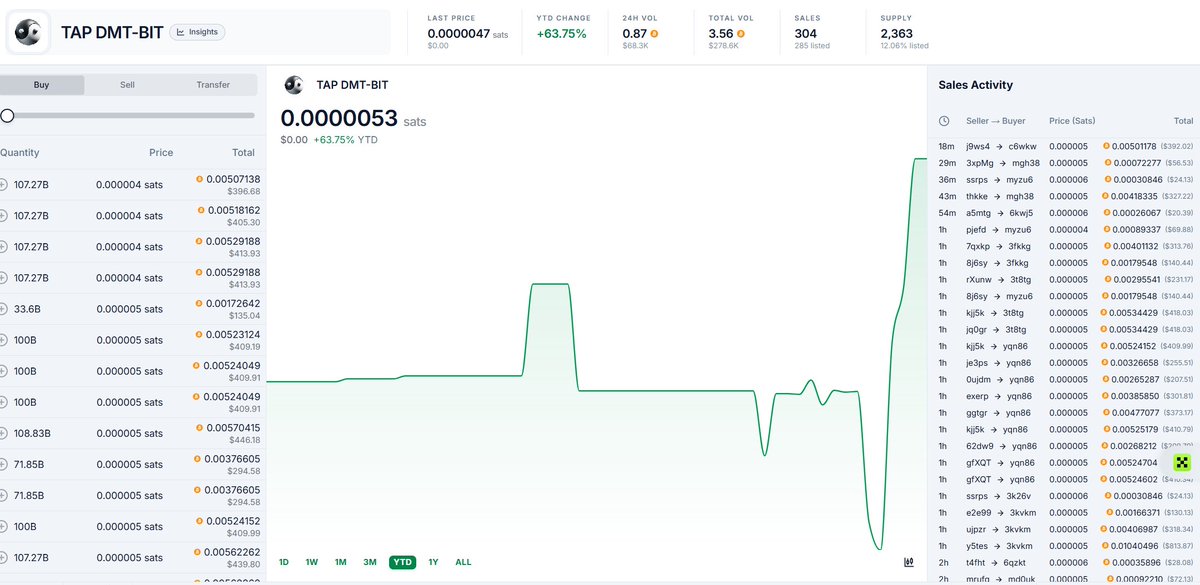1200x585 pixels.
Task: Click the '12.06% listed' text under Supply
Action: pyautogui.click(x=904, y=46)
